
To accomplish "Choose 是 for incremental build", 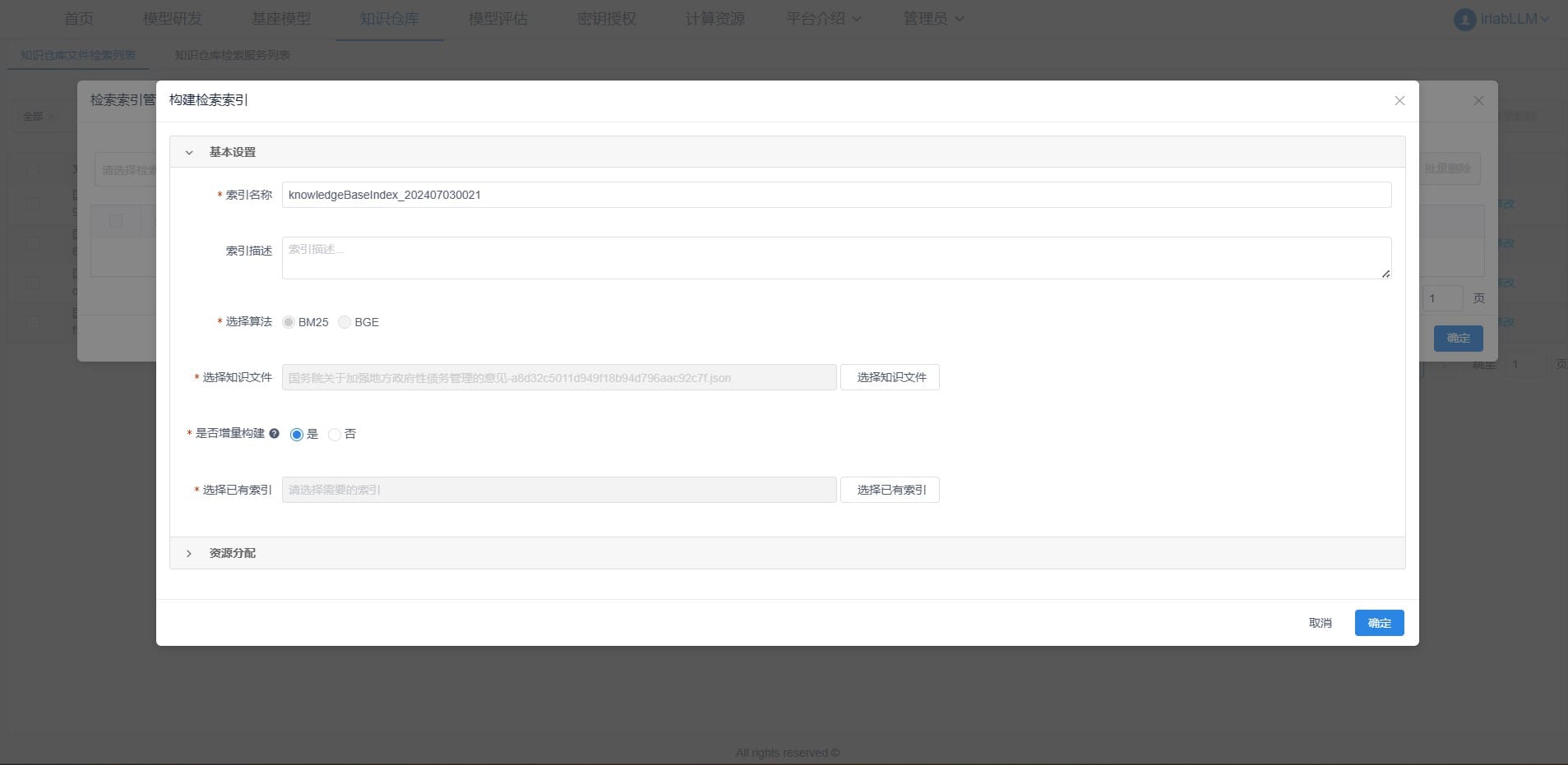I will [x=297, y=435].
